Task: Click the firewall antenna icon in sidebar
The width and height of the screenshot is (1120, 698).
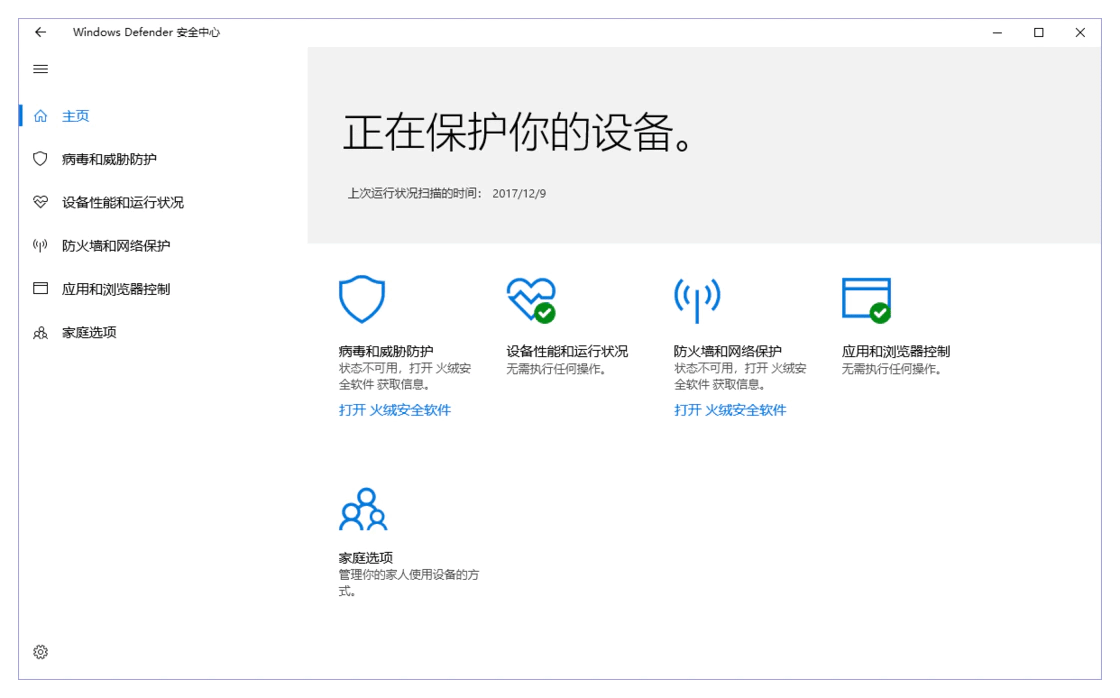Action: pos(41,246)
